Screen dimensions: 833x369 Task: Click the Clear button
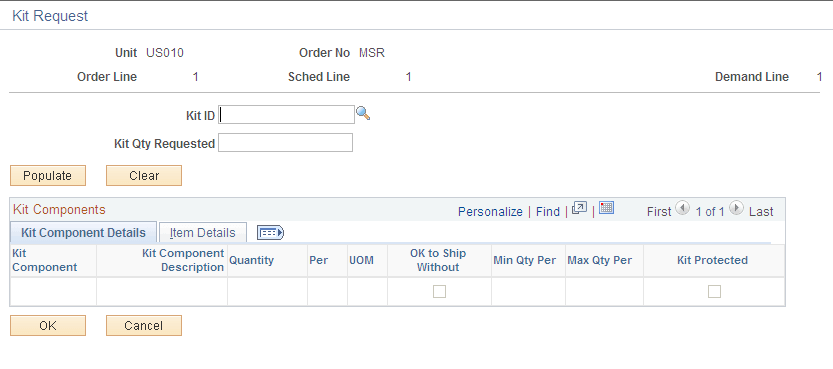(144, 176)
